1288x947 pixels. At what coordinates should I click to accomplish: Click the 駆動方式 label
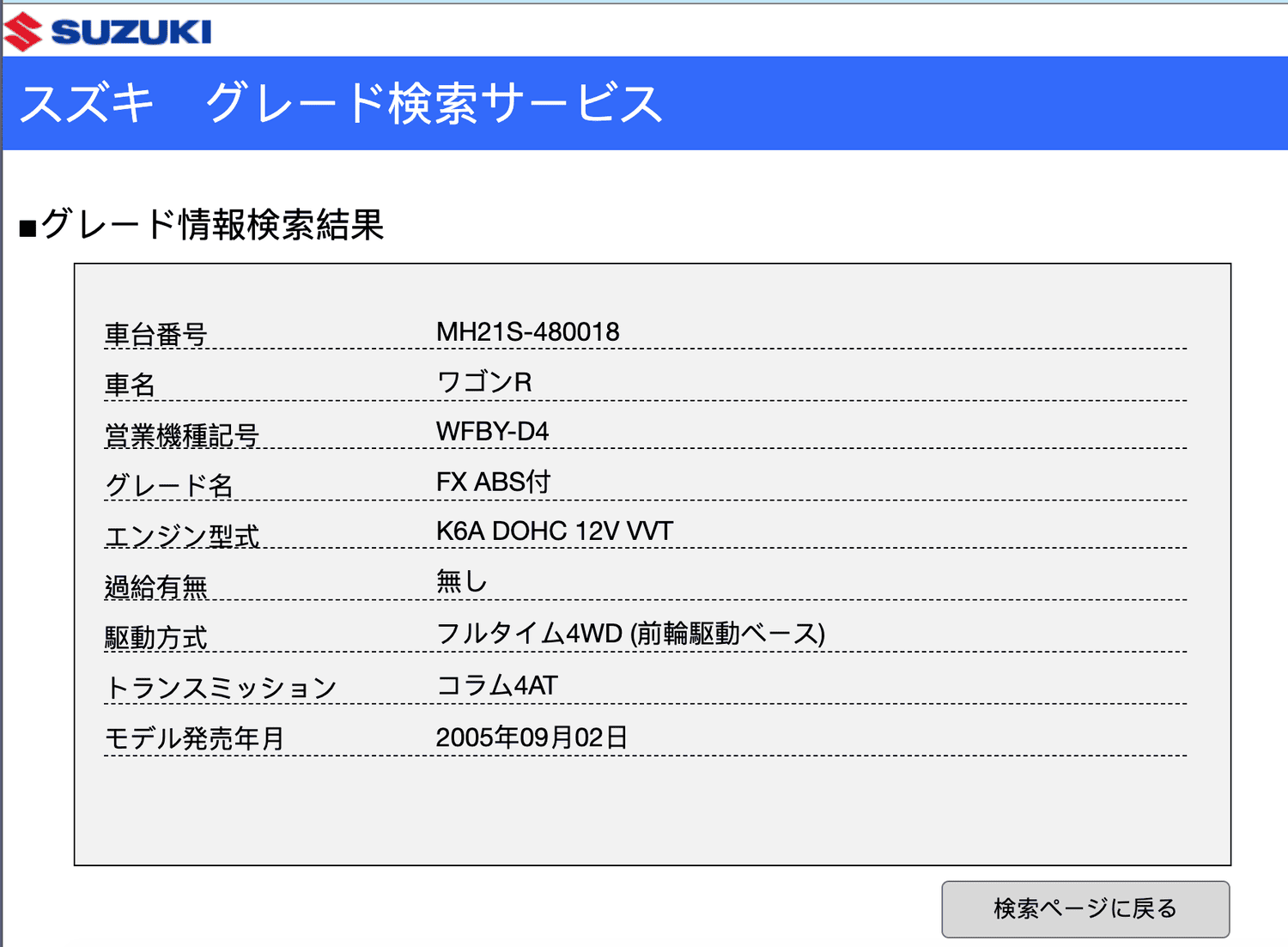click(x=155, y=638)
